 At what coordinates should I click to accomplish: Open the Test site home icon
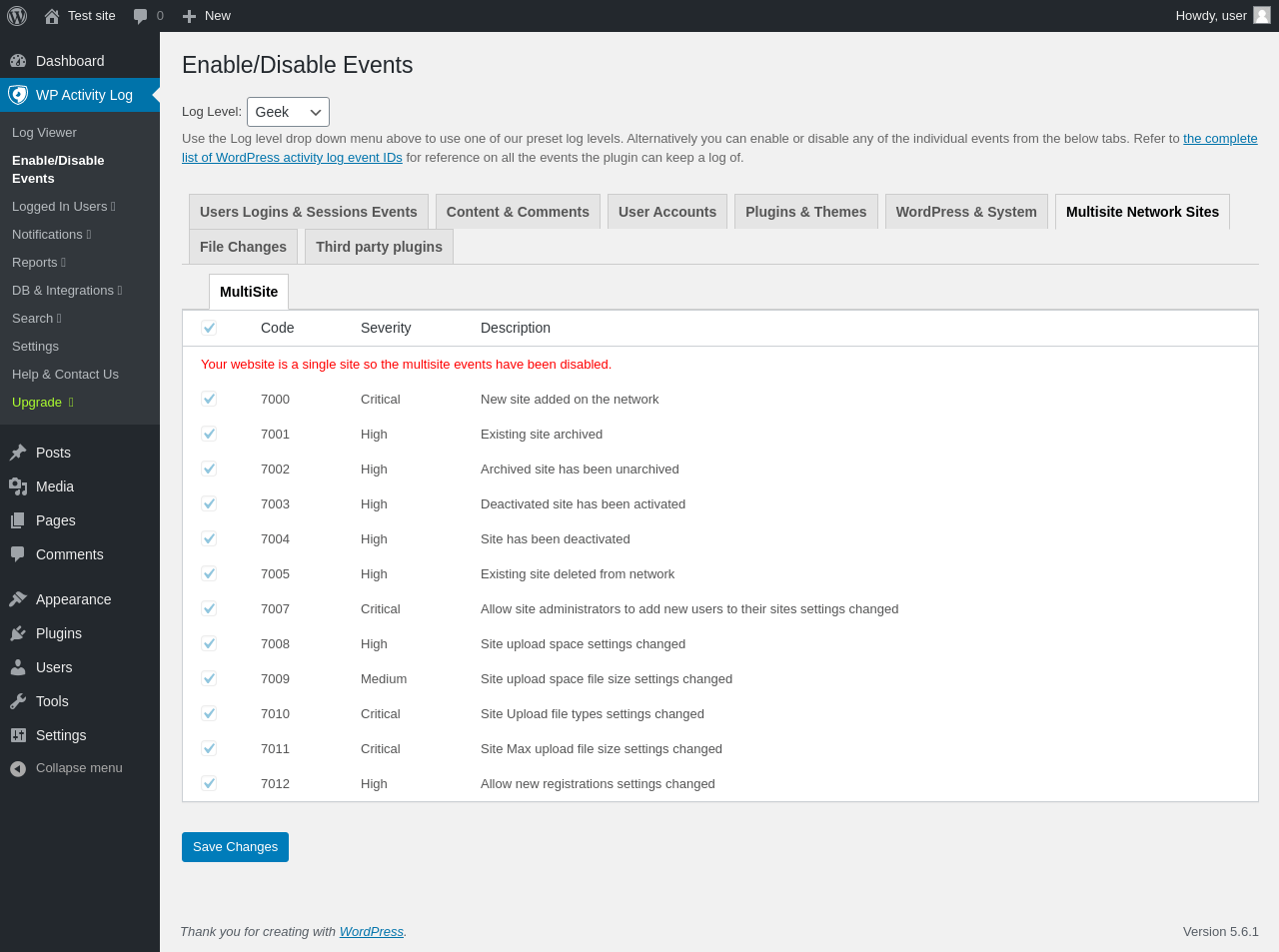(x=52, y=16)
